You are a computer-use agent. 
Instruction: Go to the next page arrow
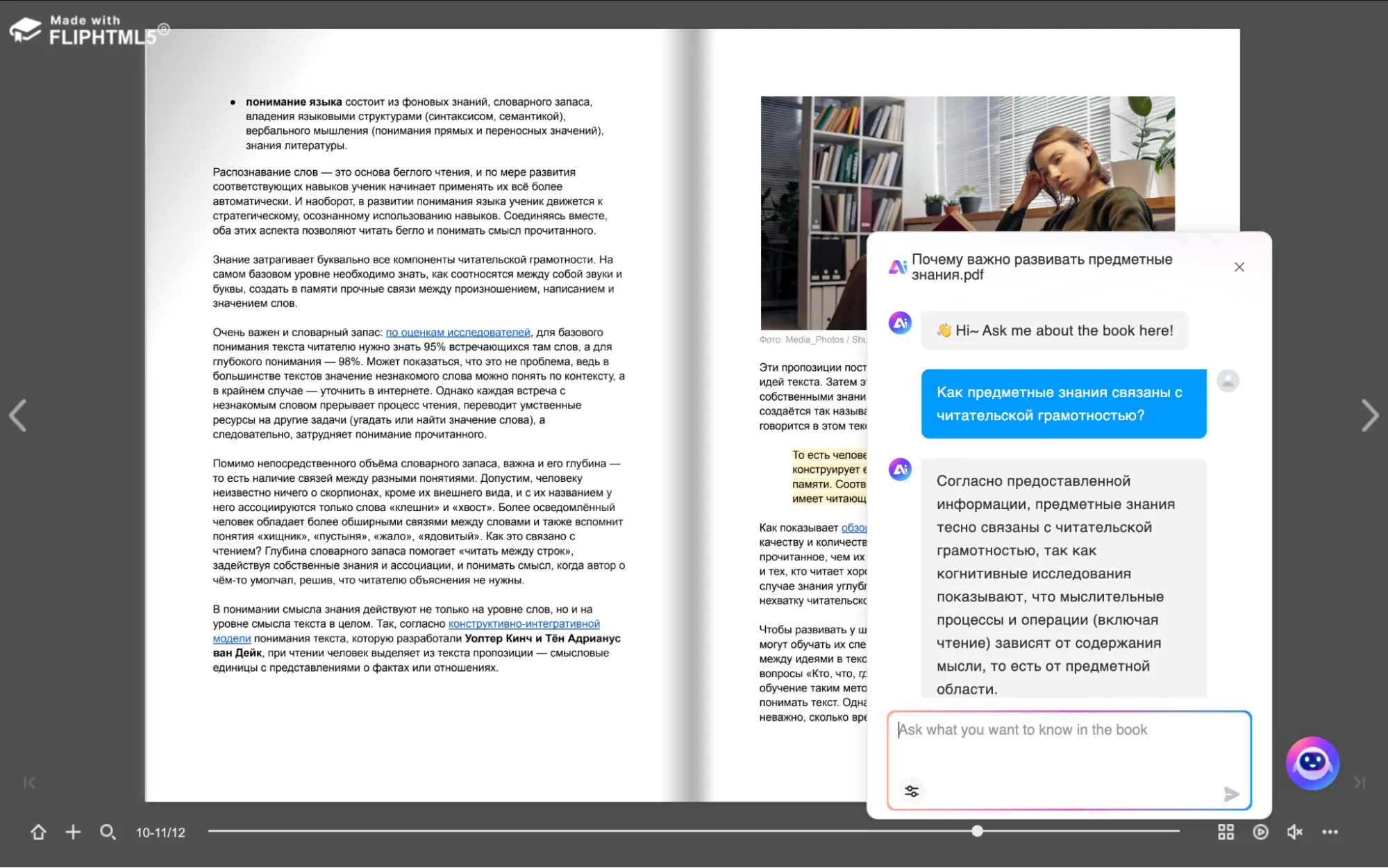1369,416
